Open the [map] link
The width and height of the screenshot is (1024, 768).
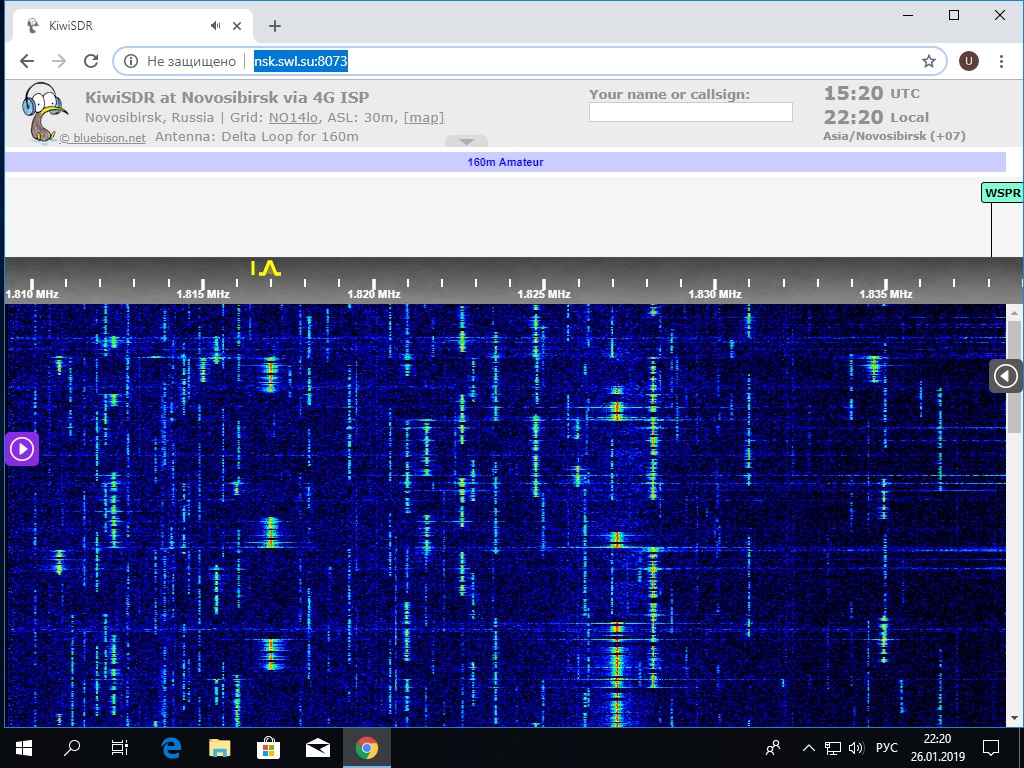423,117
